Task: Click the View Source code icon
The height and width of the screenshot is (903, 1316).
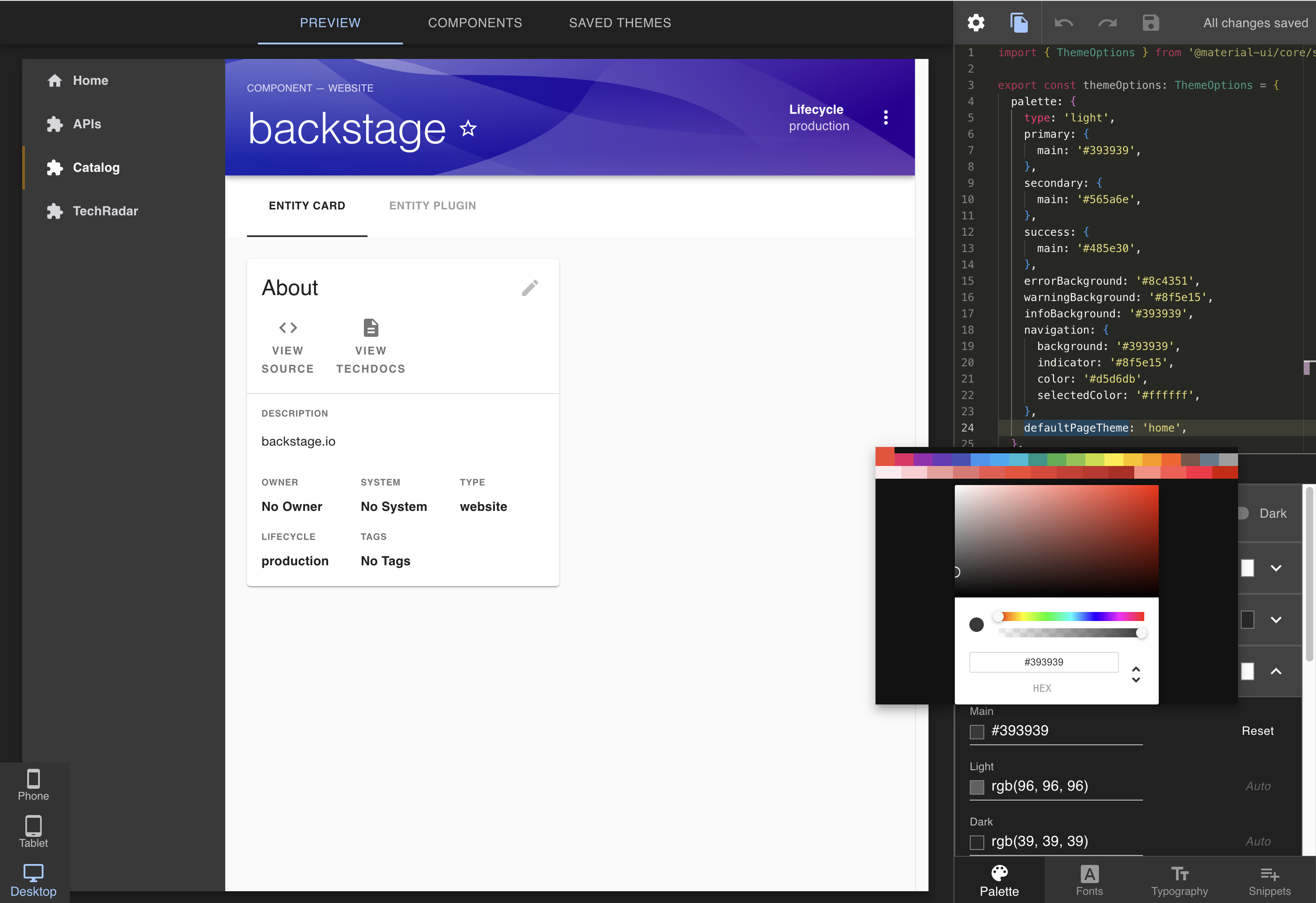Action: tap(288, 327)
